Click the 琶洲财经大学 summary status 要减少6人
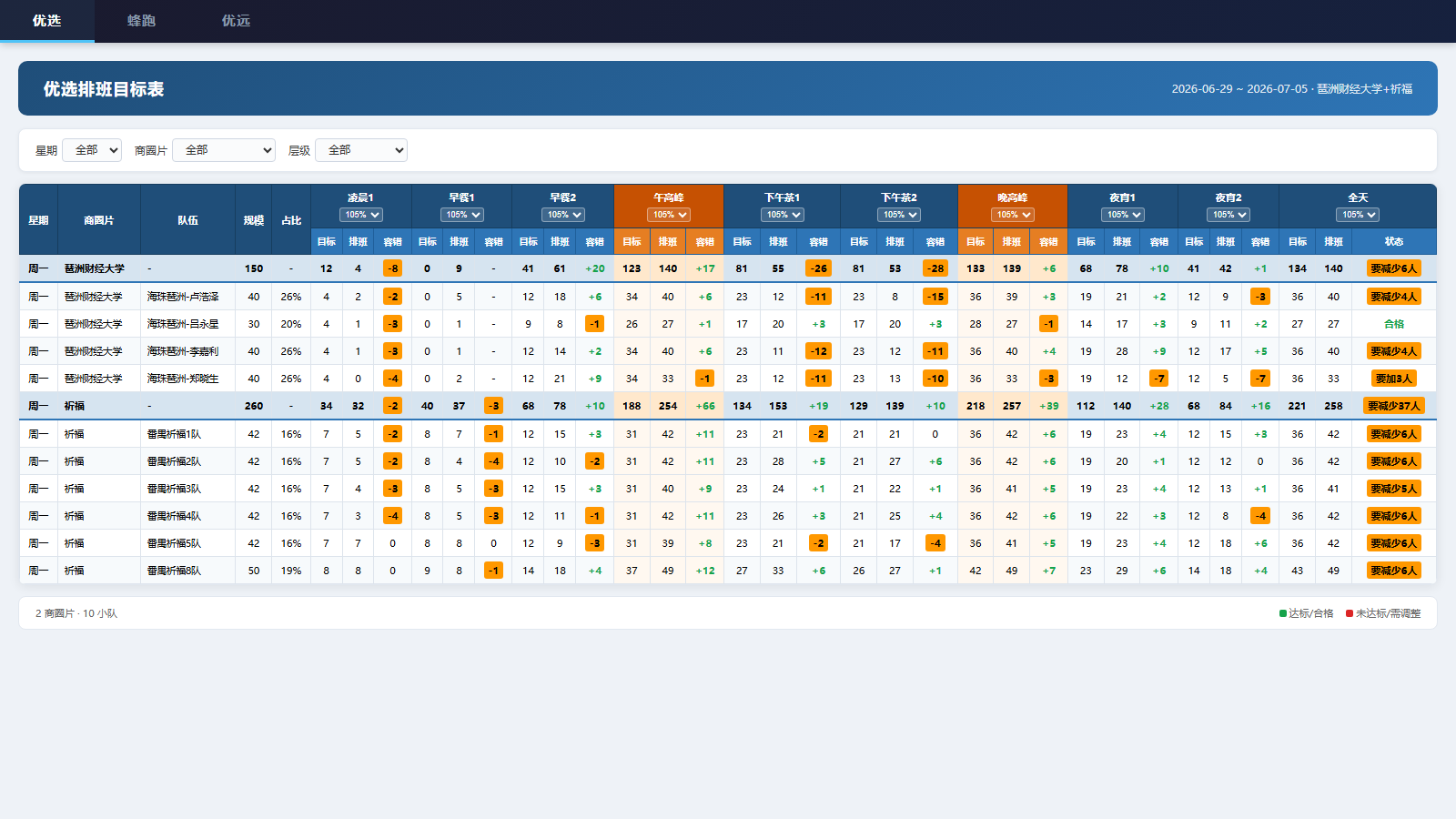The height and width of the screenshot is (819, 1456). [1394, 268]
